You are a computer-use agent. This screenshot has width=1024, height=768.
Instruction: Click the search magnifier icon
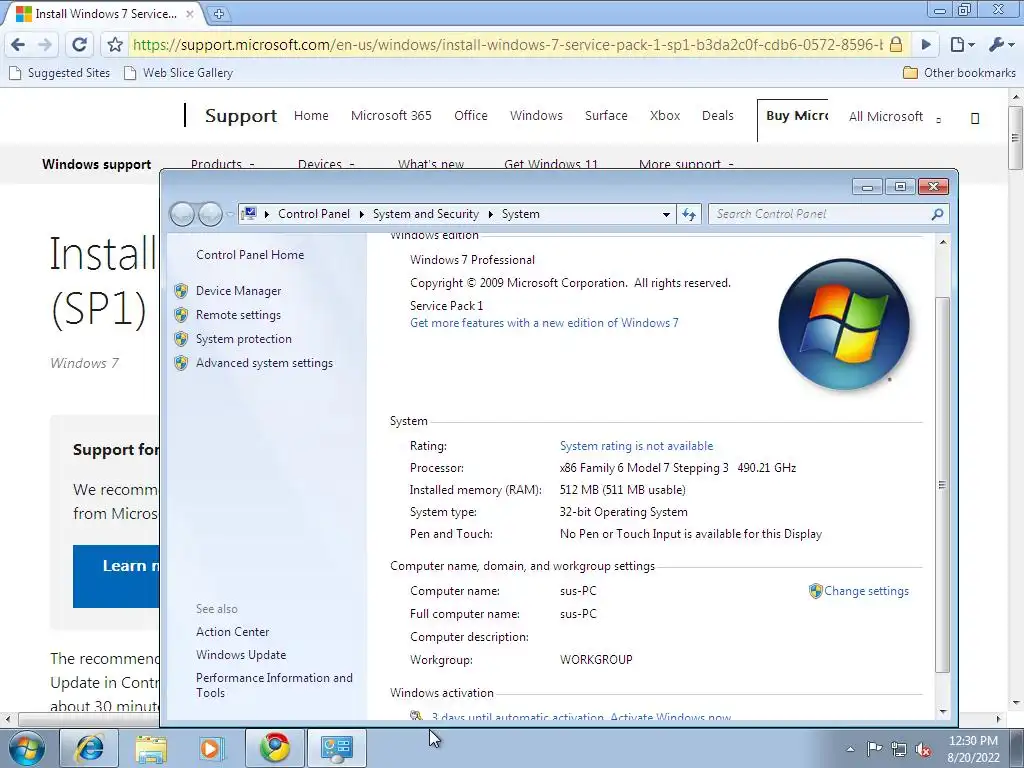point(937,214)
